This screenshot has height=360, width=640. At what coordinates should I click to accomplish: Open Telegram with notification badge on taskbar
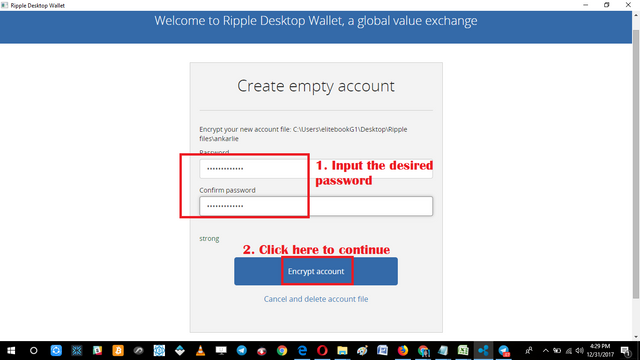[x=504, y=351]
